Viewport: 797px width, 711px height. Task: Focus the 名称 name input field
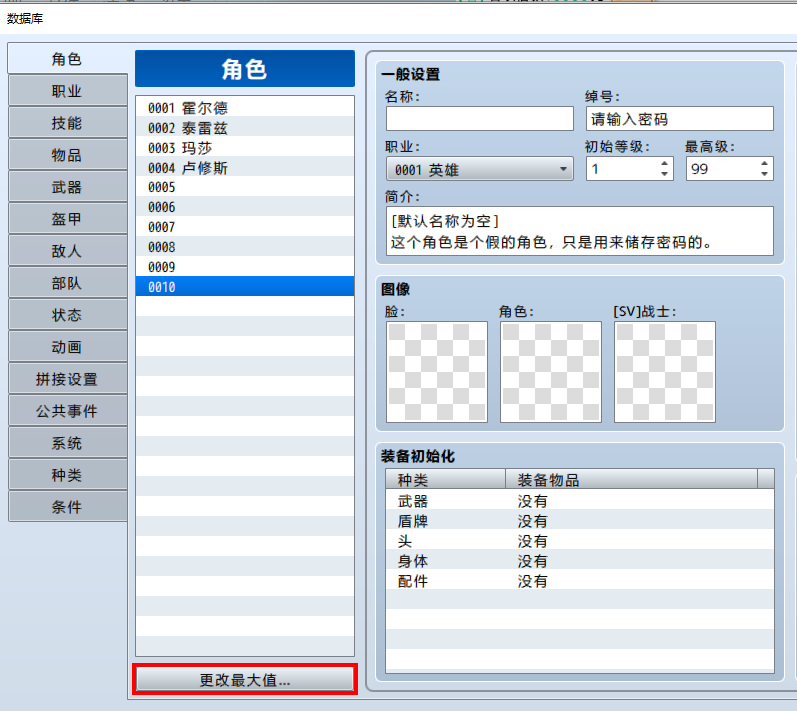(479, 118)
